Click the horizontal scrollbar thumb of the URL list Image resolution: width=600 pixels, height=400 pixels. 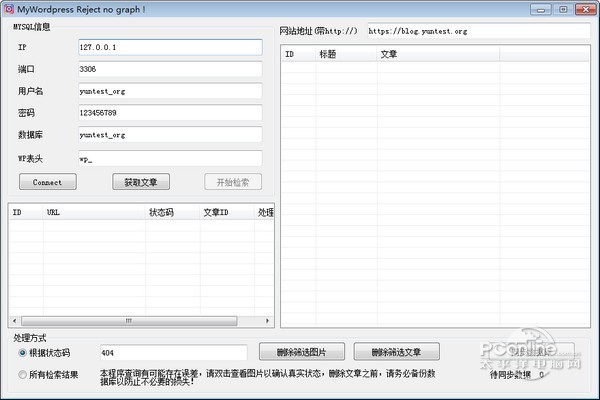(129, 321)
